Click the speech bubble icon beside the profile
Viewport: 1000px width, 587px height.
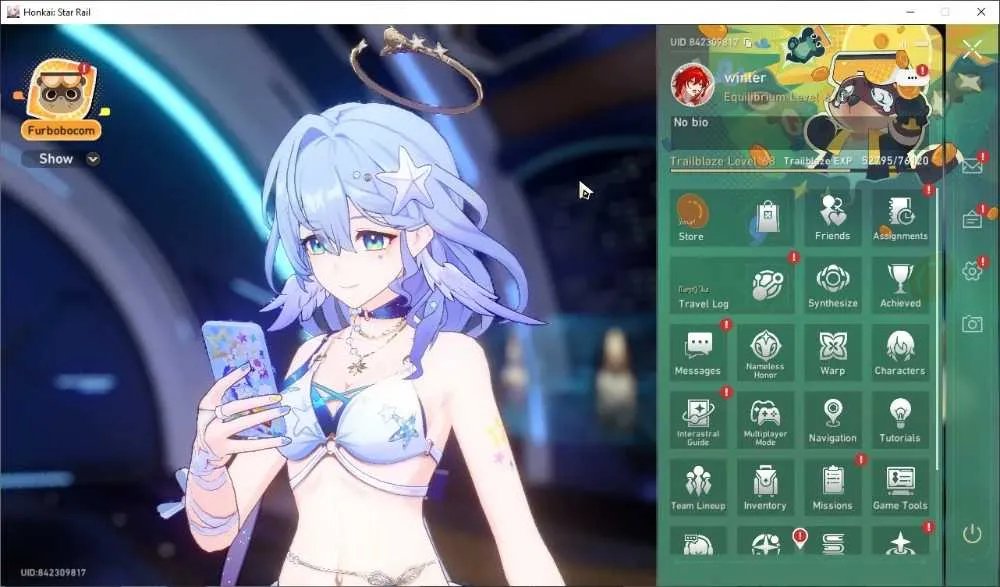912,78
